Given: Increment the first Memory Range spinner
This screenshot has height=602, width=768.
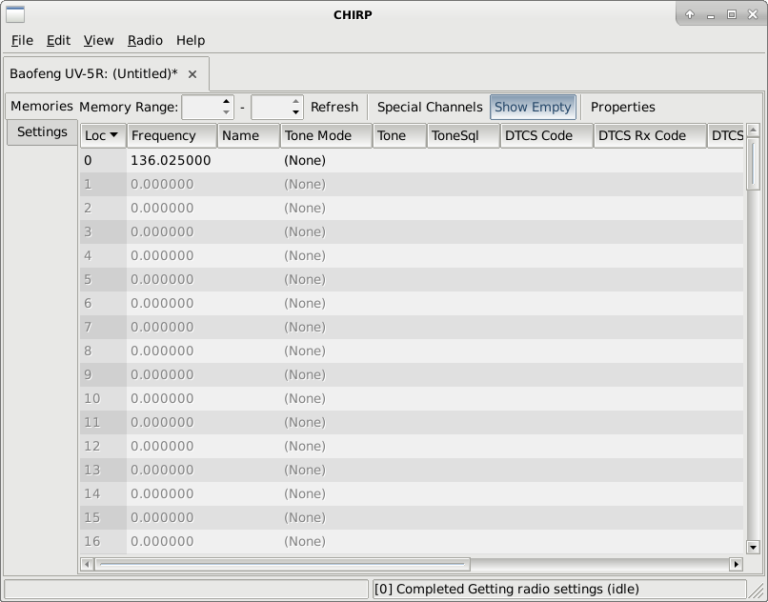Looking at the screenshot, I should point(227,101).
